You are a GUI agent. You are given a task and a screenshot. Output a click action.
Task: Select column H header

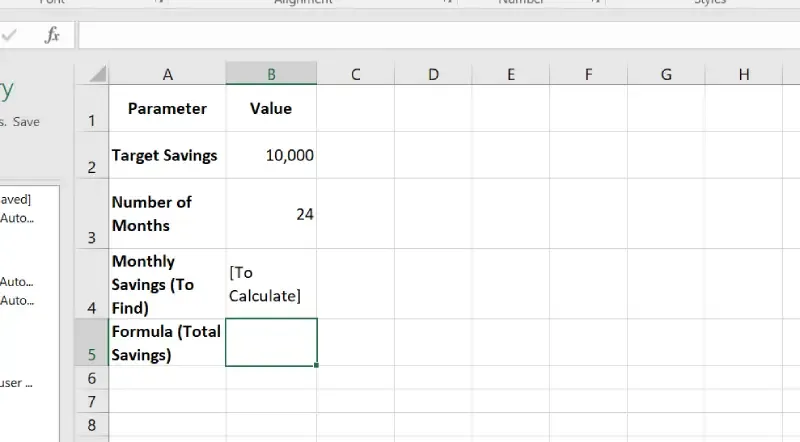(x=744, y=75)
